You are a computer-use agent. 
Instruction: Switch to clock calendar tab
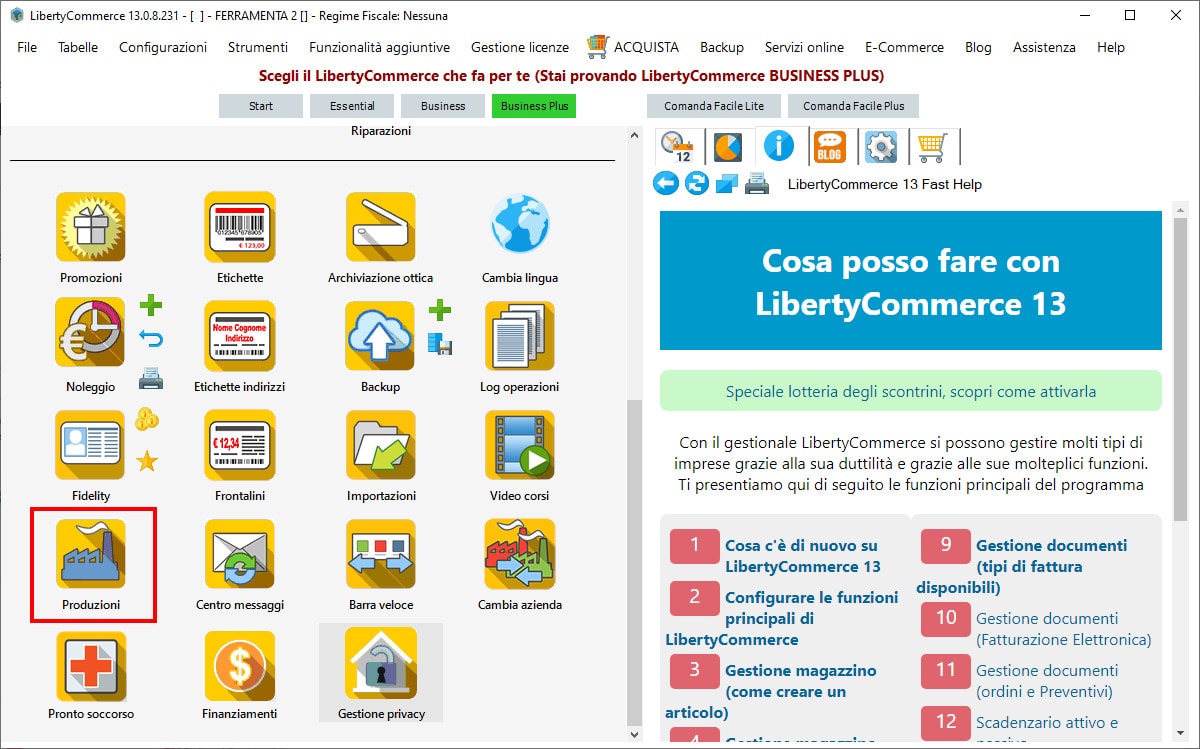tap(678, 147)
